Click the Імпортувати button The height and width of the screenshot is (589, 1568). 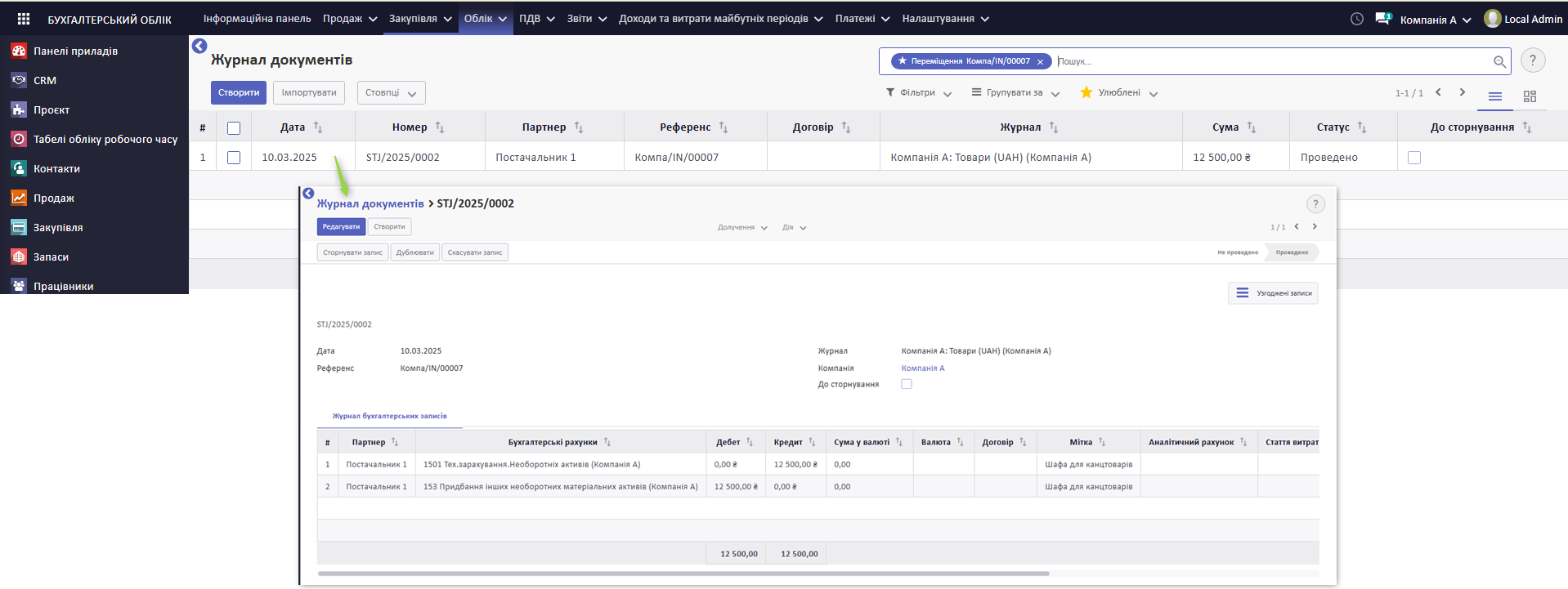(309, 92)
